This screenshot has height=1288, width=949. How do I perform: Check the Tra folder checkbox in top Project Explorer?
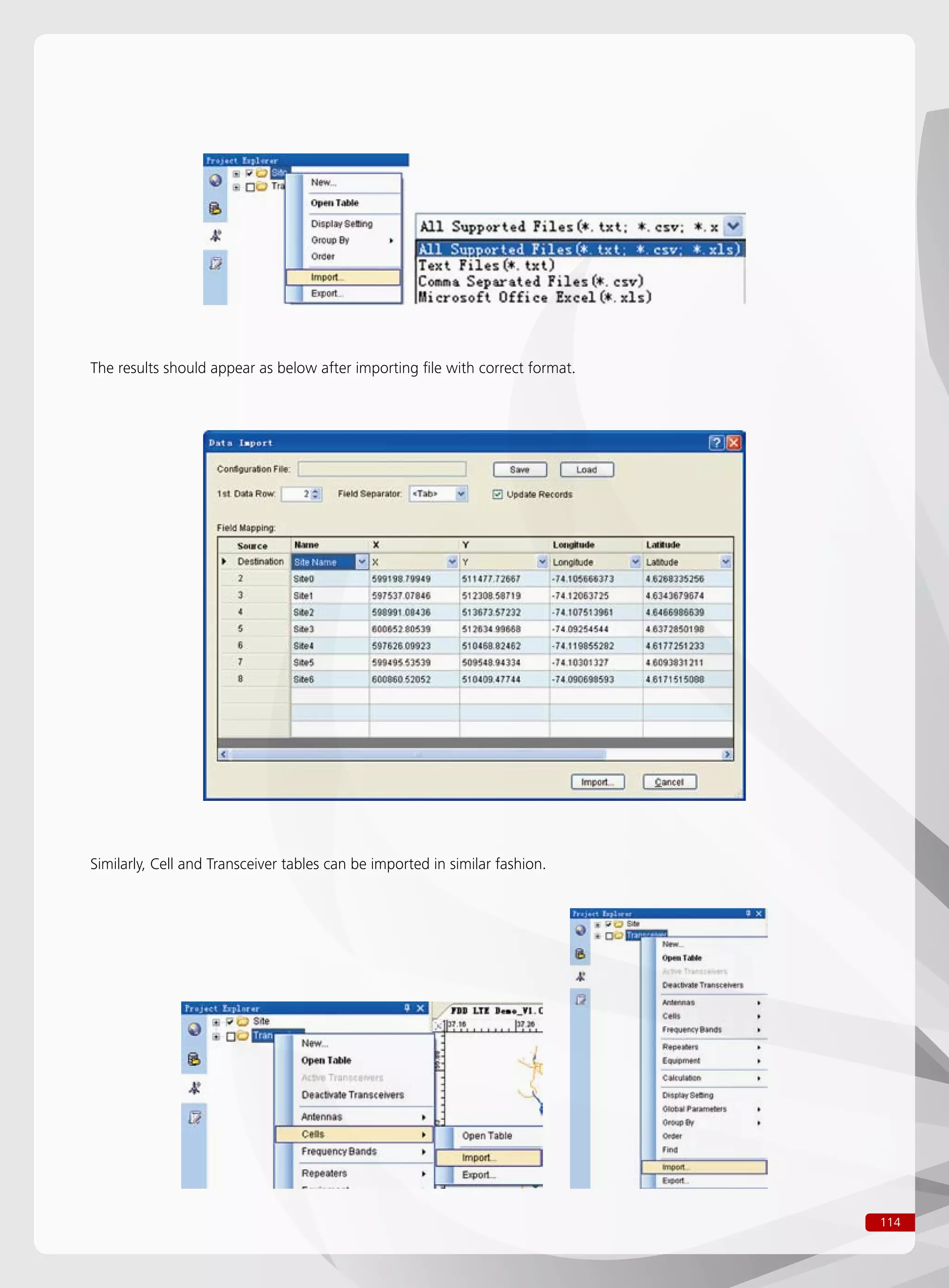250,187
